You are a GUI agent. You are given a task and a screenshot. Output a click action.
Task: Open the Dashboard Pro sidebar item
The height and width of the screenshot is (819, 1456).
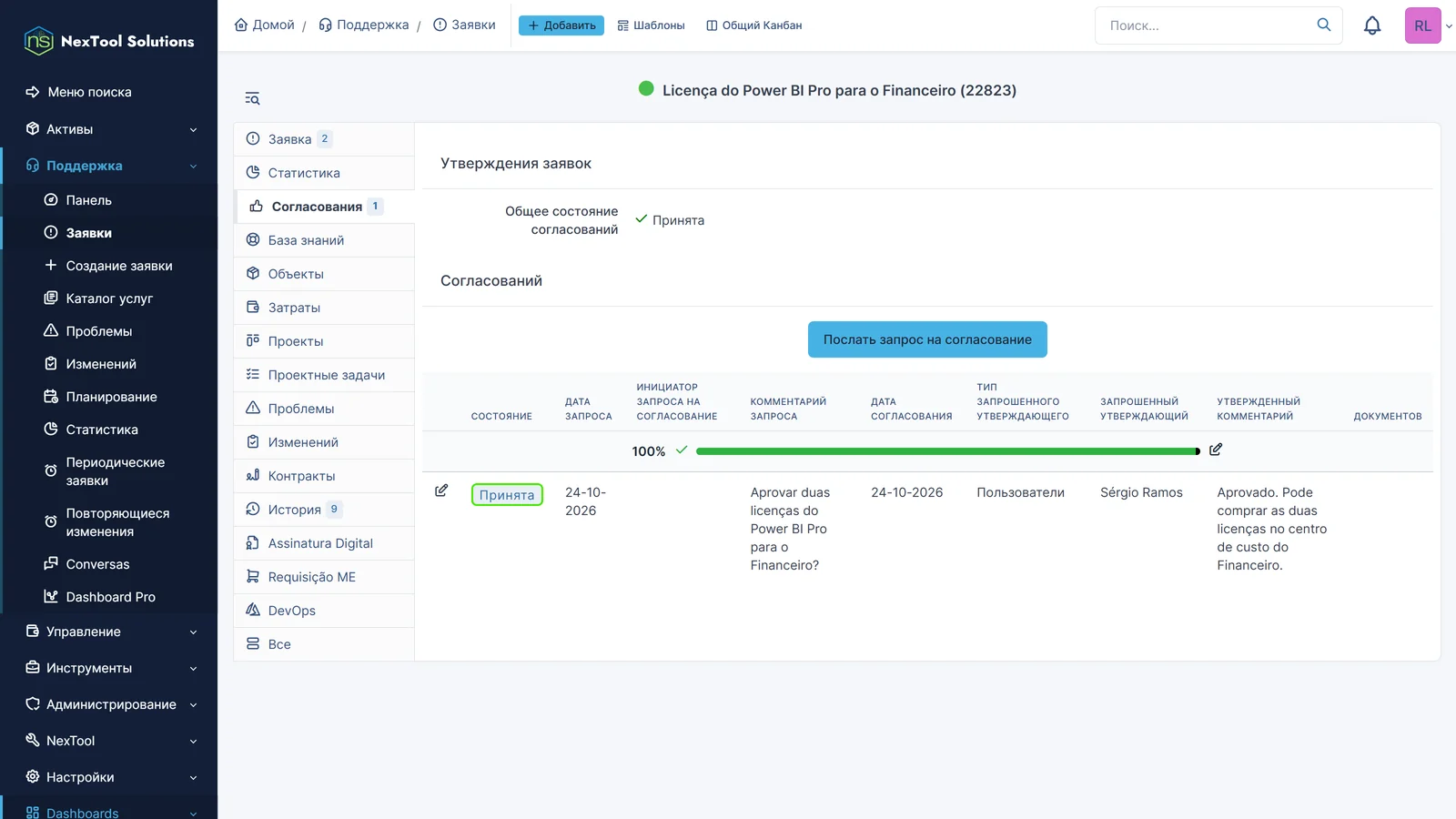[110, 597]
